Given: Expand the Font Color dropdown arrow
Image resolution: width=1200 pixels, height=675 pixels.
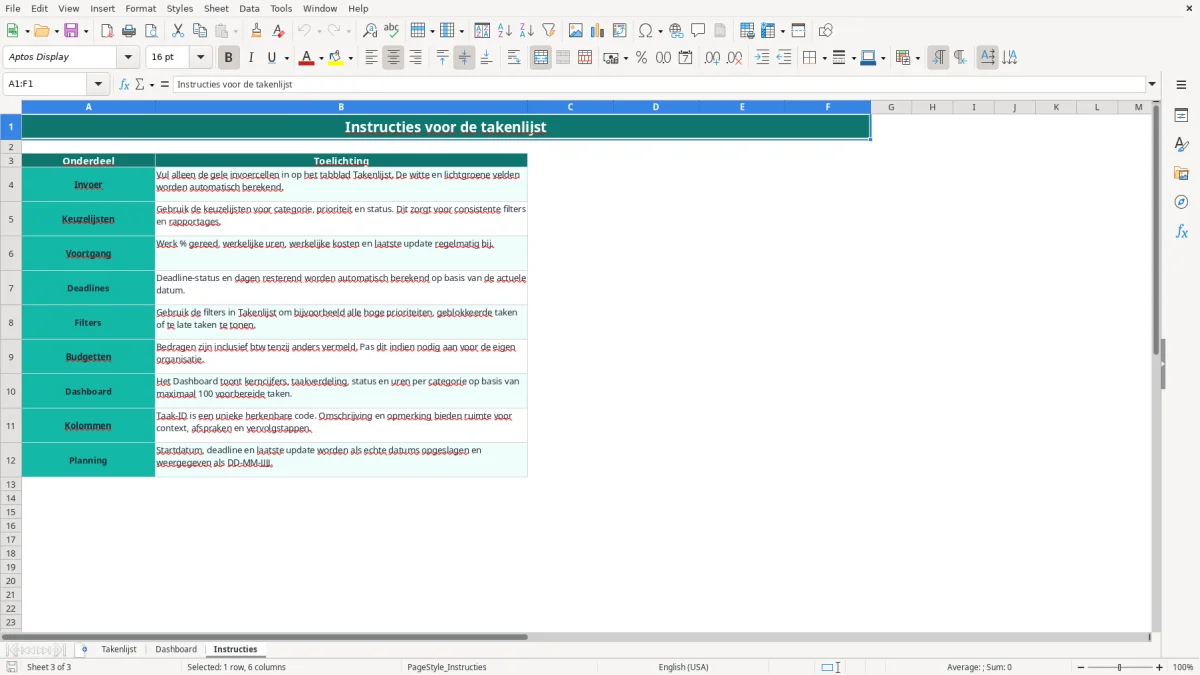Looking at the screenshot, I should point(320,58).
